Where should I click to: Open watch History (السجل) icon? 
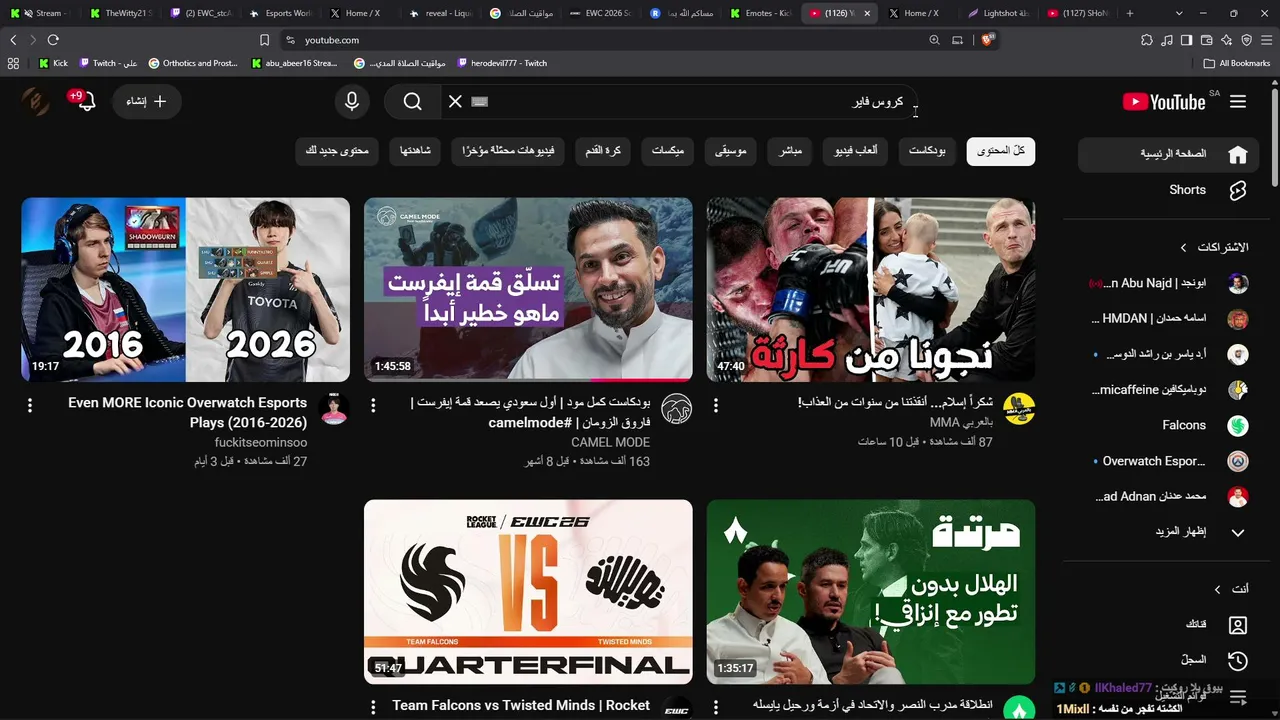point(1238,660)
